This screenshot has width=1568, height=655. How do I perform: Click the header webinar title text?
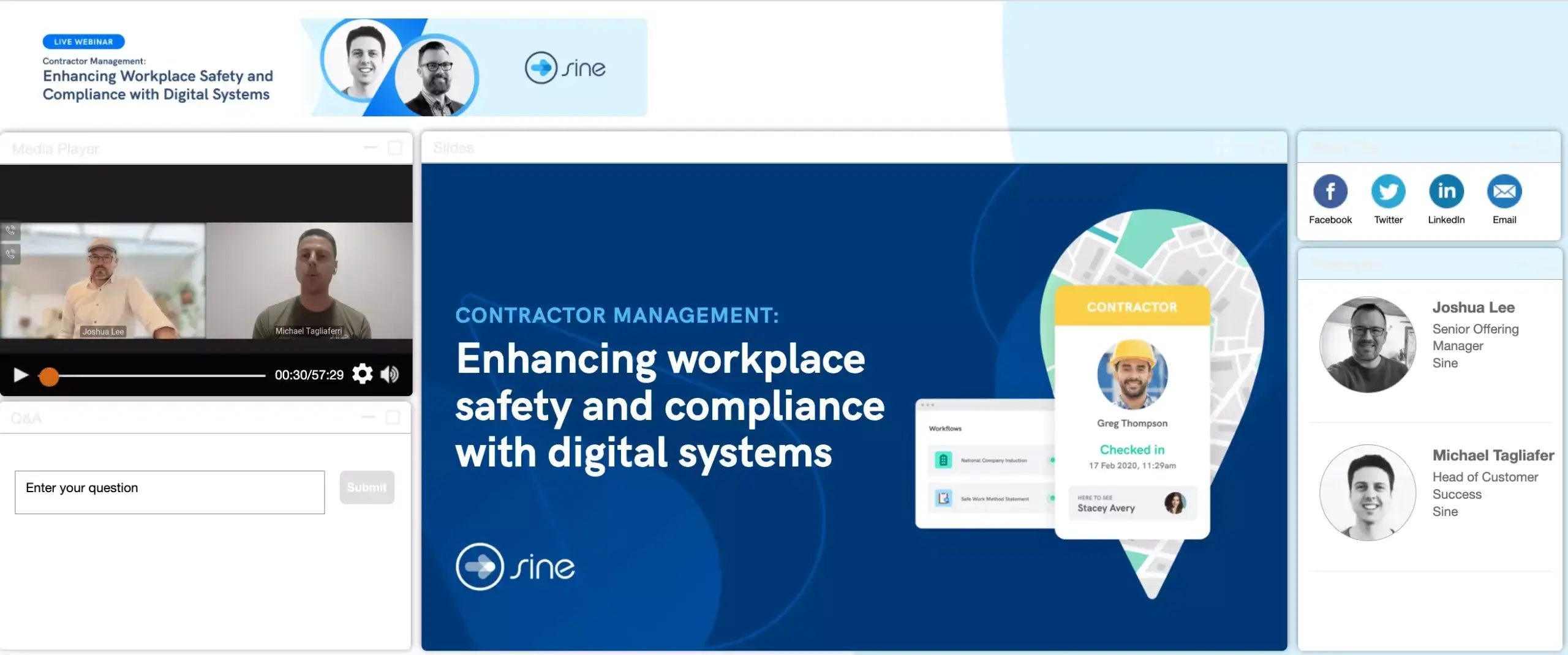[x=158, y=85]
